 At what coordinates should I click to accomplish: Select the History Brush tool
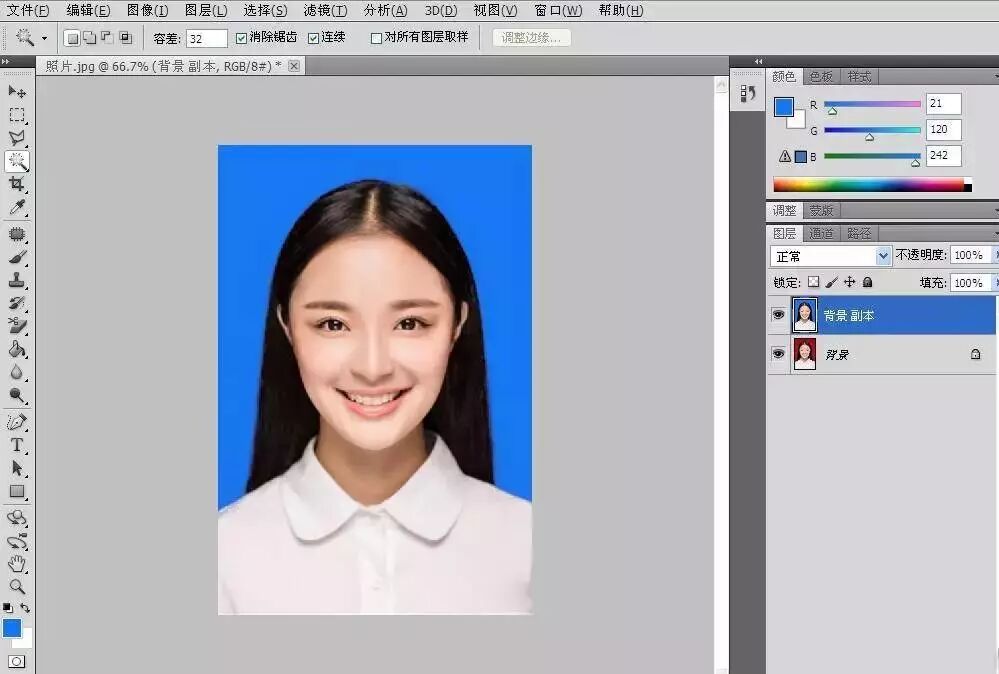(17, 303)
